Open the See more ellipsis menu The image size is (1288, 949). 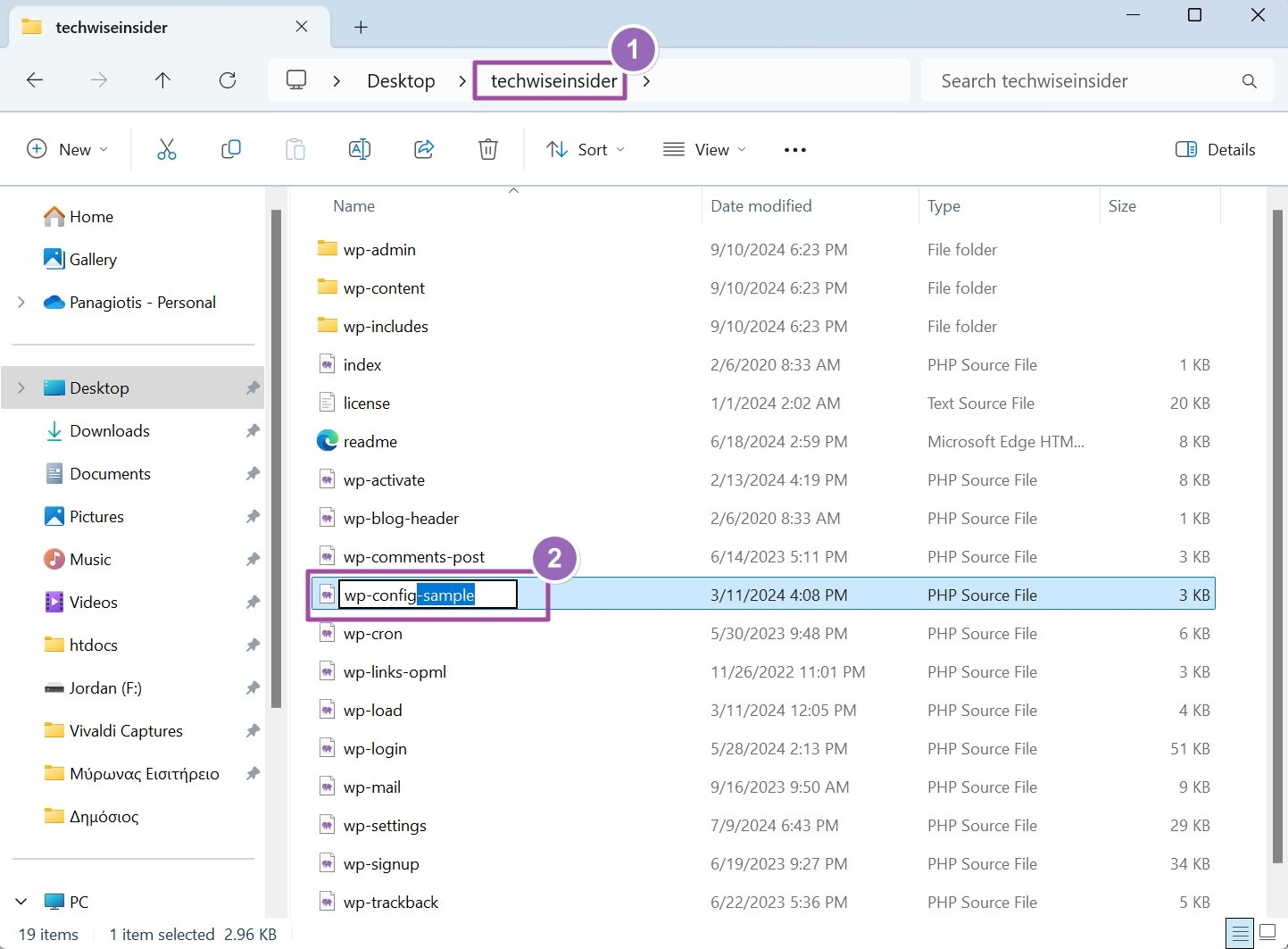(794, 150)
